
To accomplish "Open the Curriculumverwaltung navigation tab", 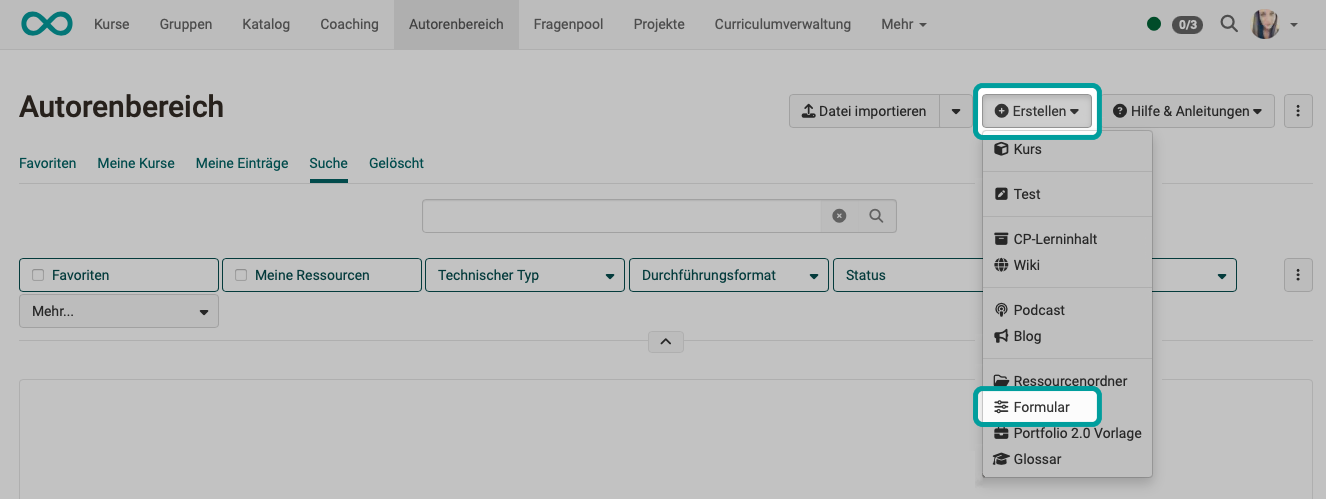I will point(783,24).
